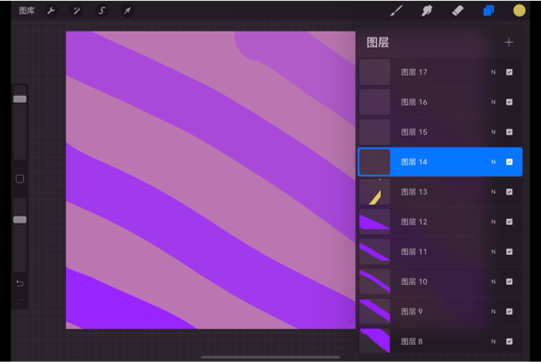Image resolution: width=541 pixels, height=362 pixels.
Task: Add a new layer with plus
Action: 509,42
